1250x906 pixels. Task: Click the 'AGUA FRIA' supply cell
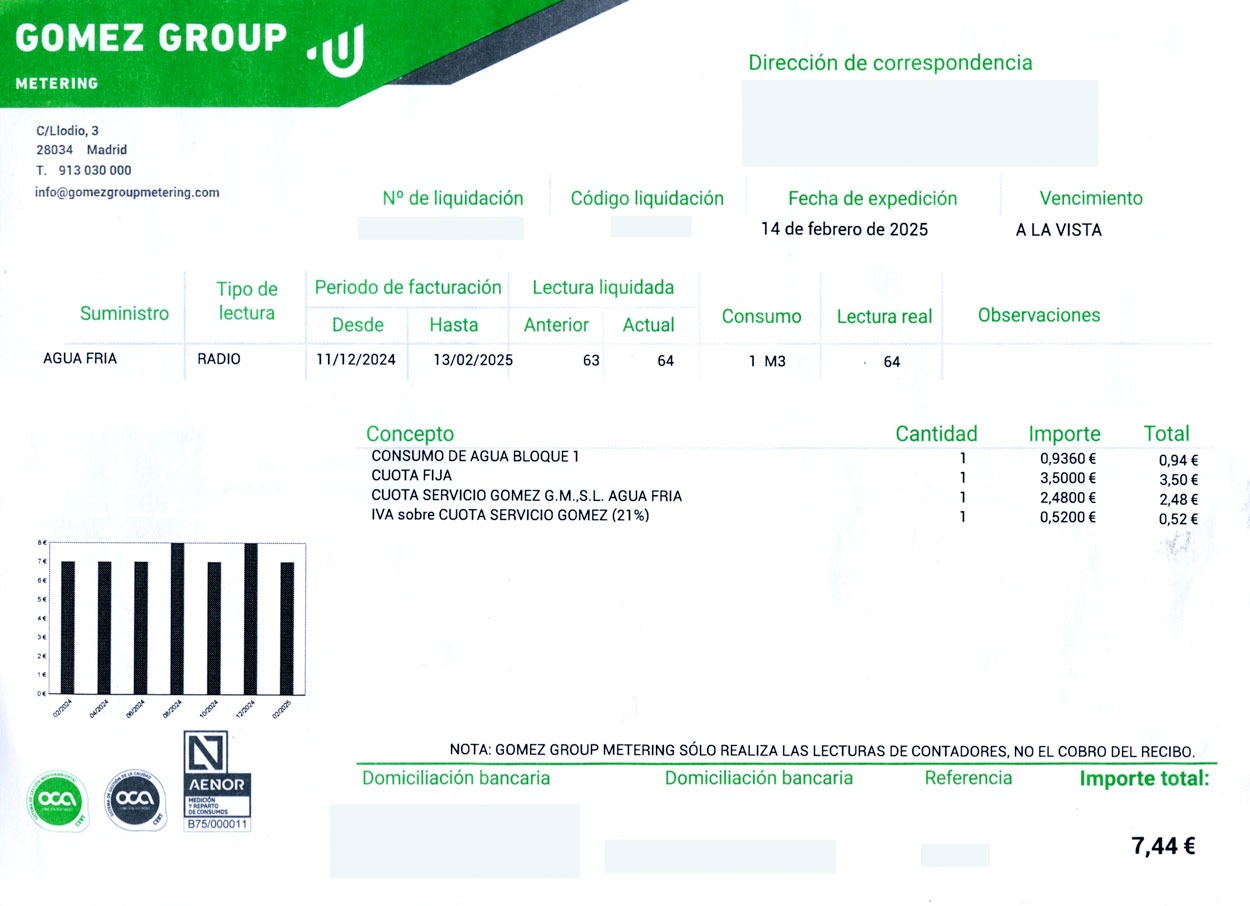(x=80, y=358)
